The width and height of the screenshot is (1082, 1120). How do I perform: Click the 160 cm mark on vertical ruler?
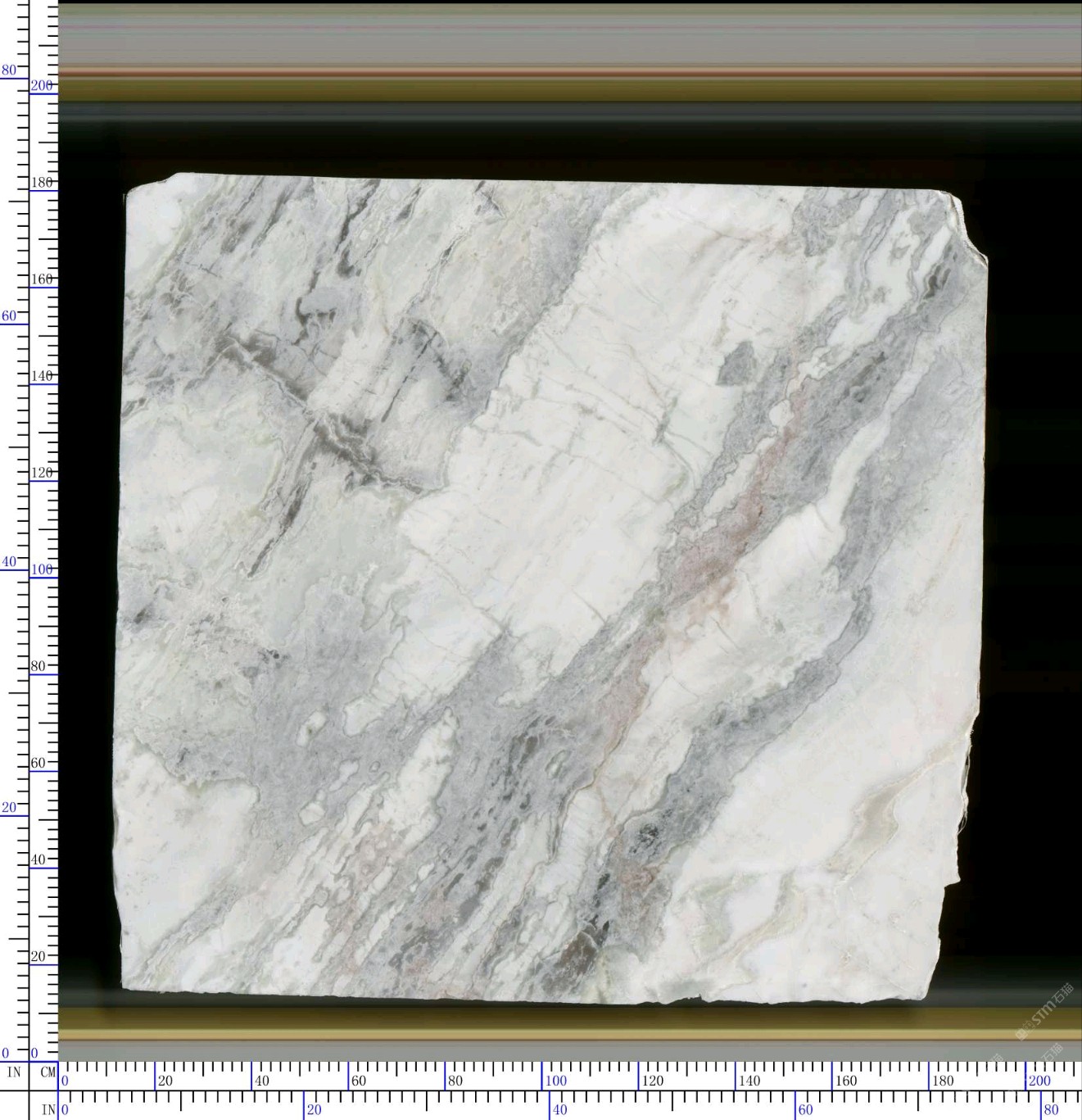pyautogui.click(x=42, y=279)
